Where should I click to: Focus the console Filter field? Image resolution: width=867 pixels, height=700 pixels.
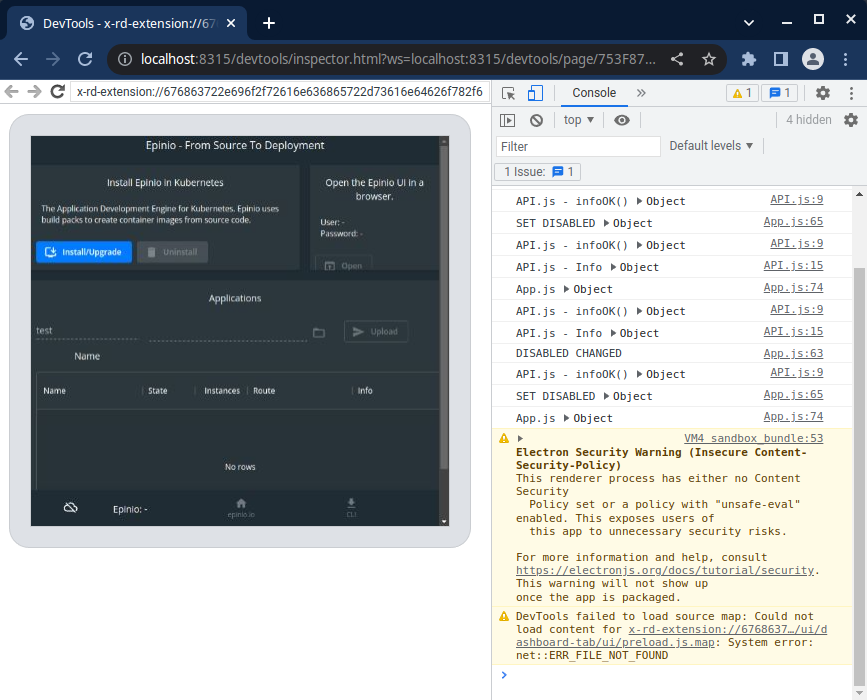point(578,147)
